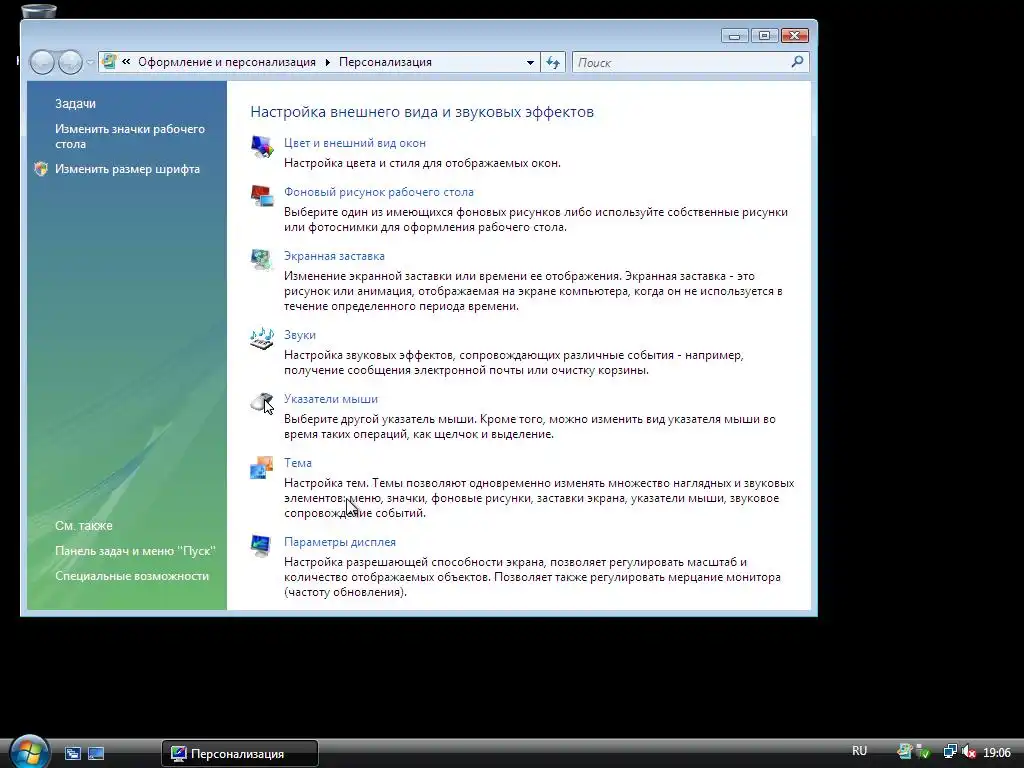Click the Forward navigation arrow
The image size is (1024, 768).
pos(70,63)
